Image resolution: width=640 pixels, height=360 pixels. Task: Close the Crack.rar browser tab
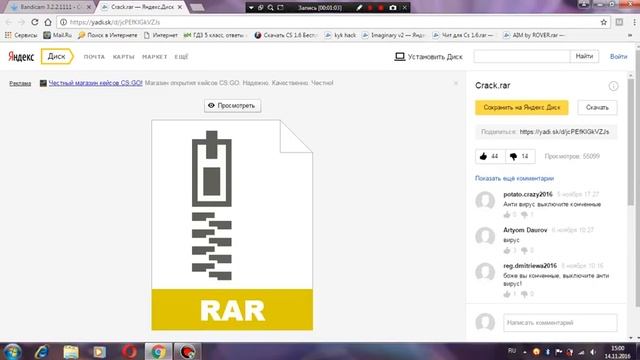click(180, 7)
